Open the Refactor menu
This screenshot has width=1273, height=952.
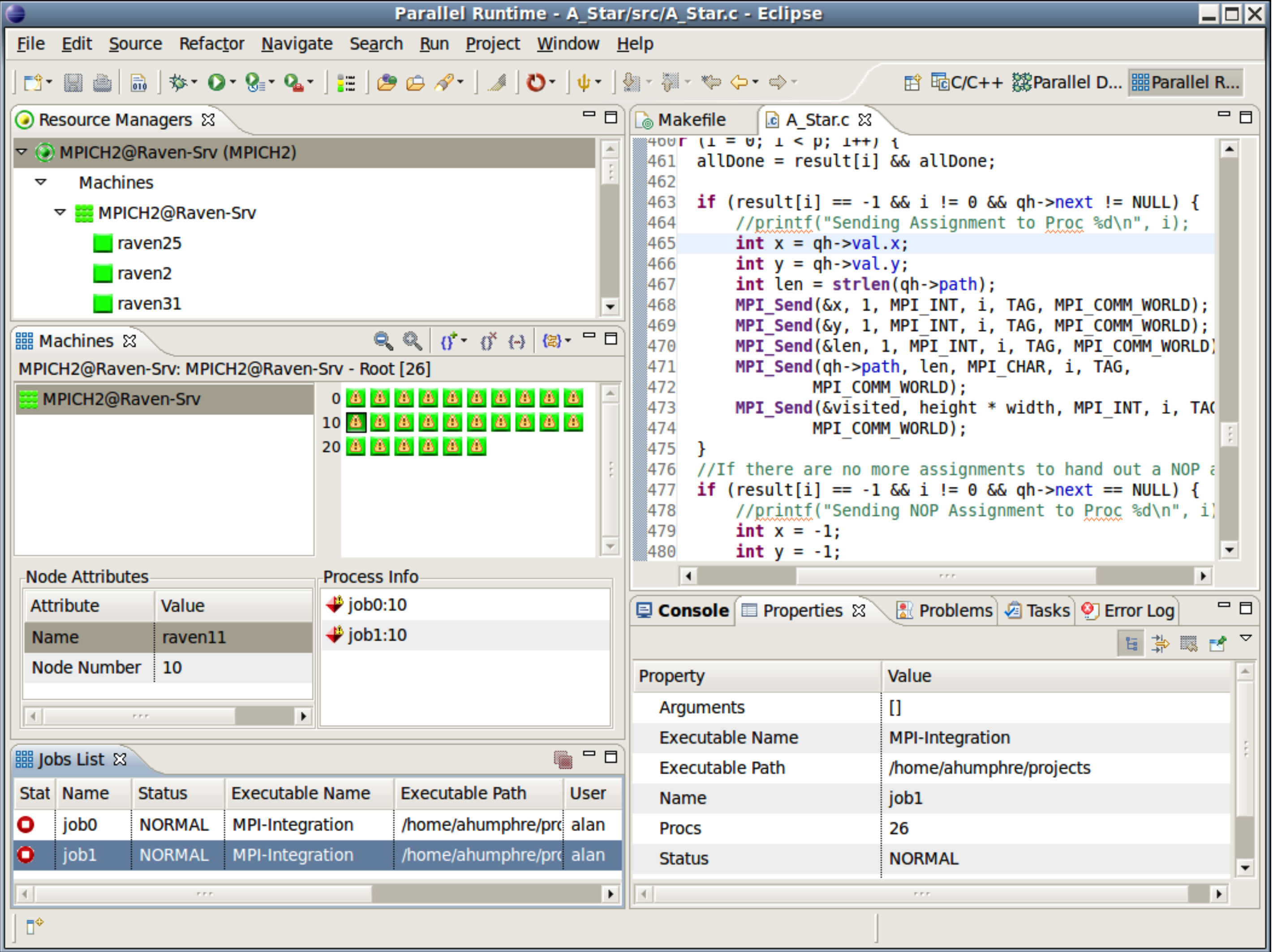[211, 44]
